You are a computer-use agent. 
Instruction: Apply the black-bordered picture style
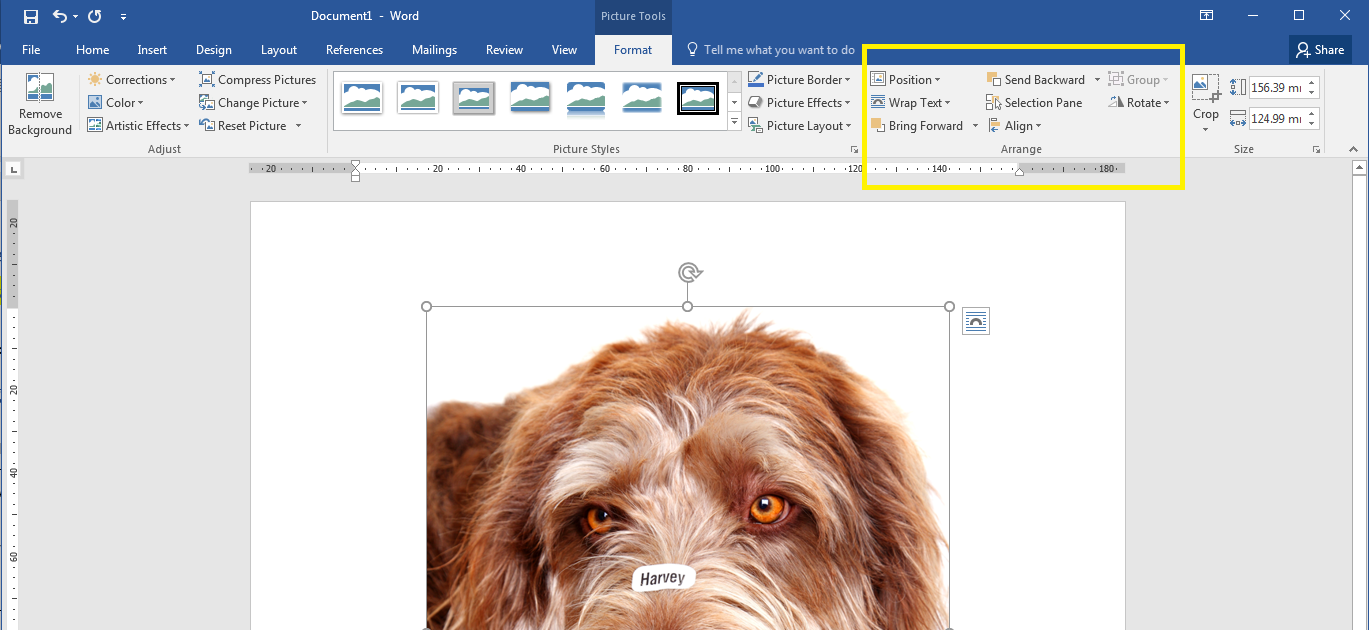tap(697, 99)
